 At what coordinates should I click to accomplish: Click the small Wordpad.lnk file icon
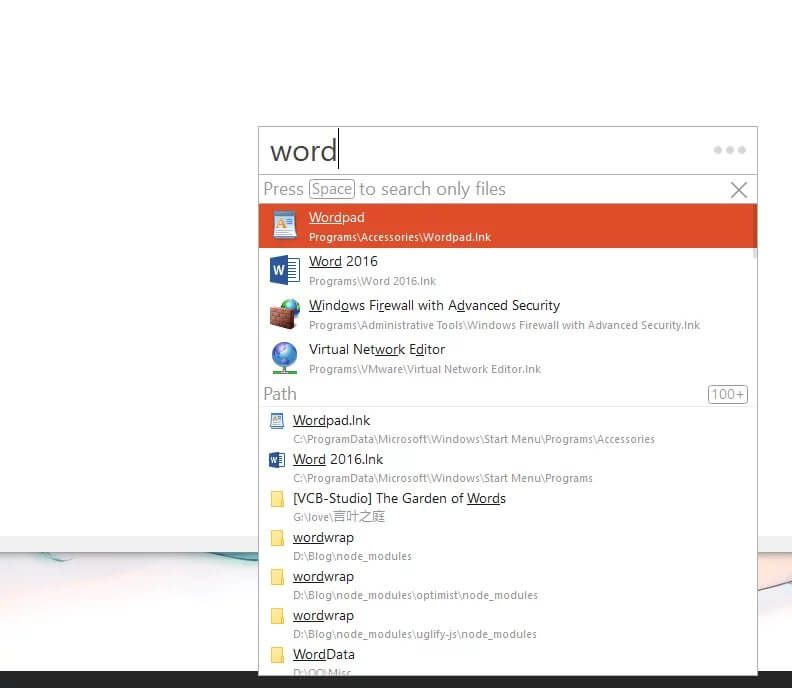277,421
